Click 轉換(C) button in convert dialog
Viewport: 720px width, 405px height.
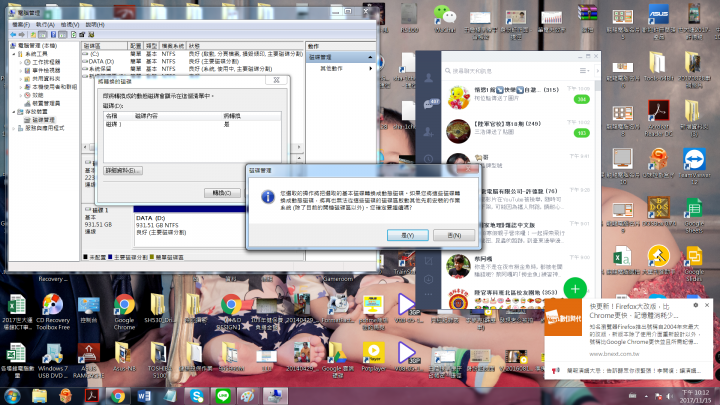pyautogui.click(x=222, y=193)
